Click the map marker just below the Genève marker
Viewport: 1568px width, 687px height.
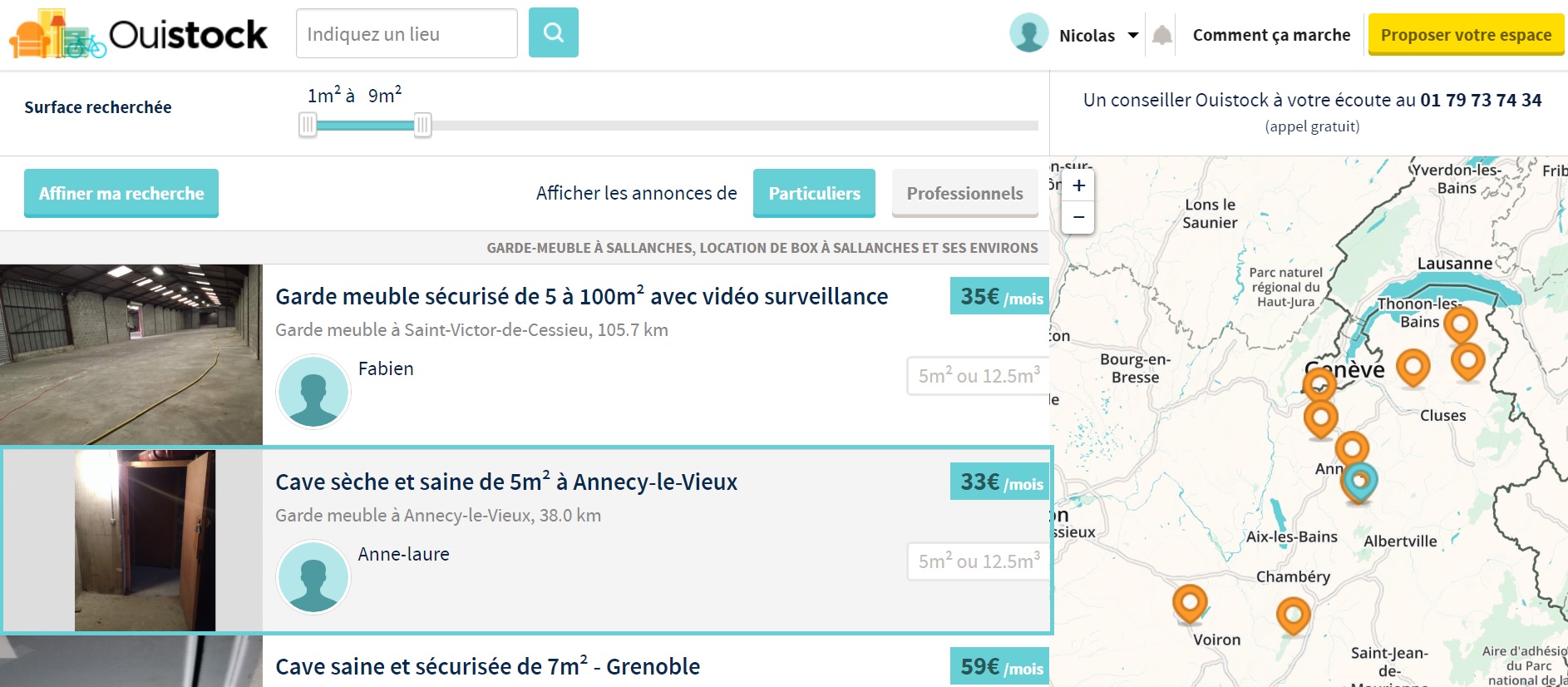(1320, 419)
